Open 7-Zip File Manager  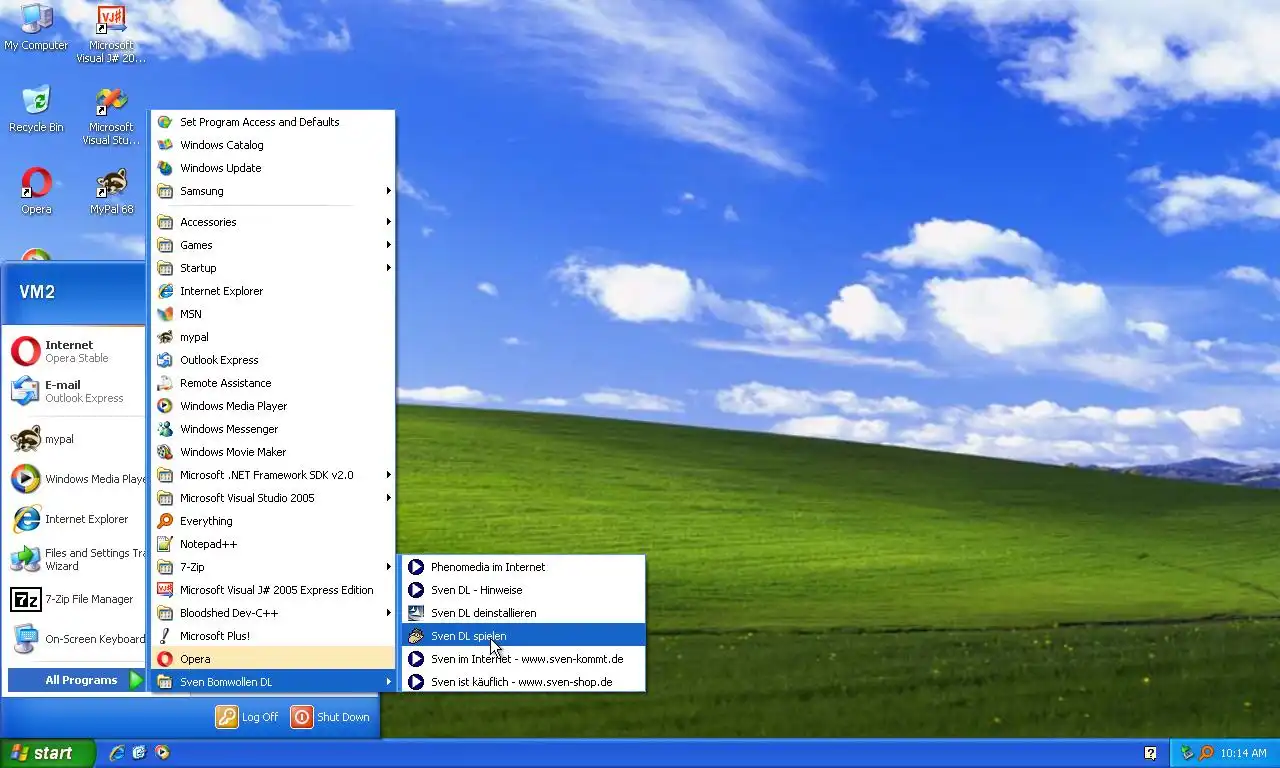coord(75,599)
